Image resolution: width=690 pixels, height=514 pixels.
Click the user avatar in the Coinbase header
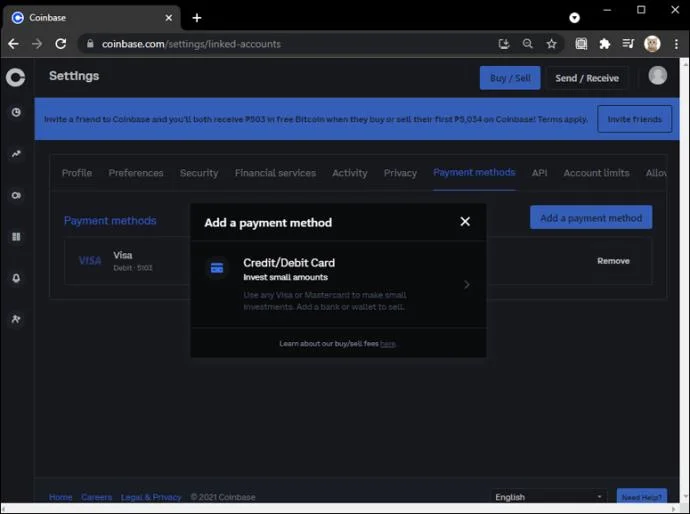click(657, 76)
